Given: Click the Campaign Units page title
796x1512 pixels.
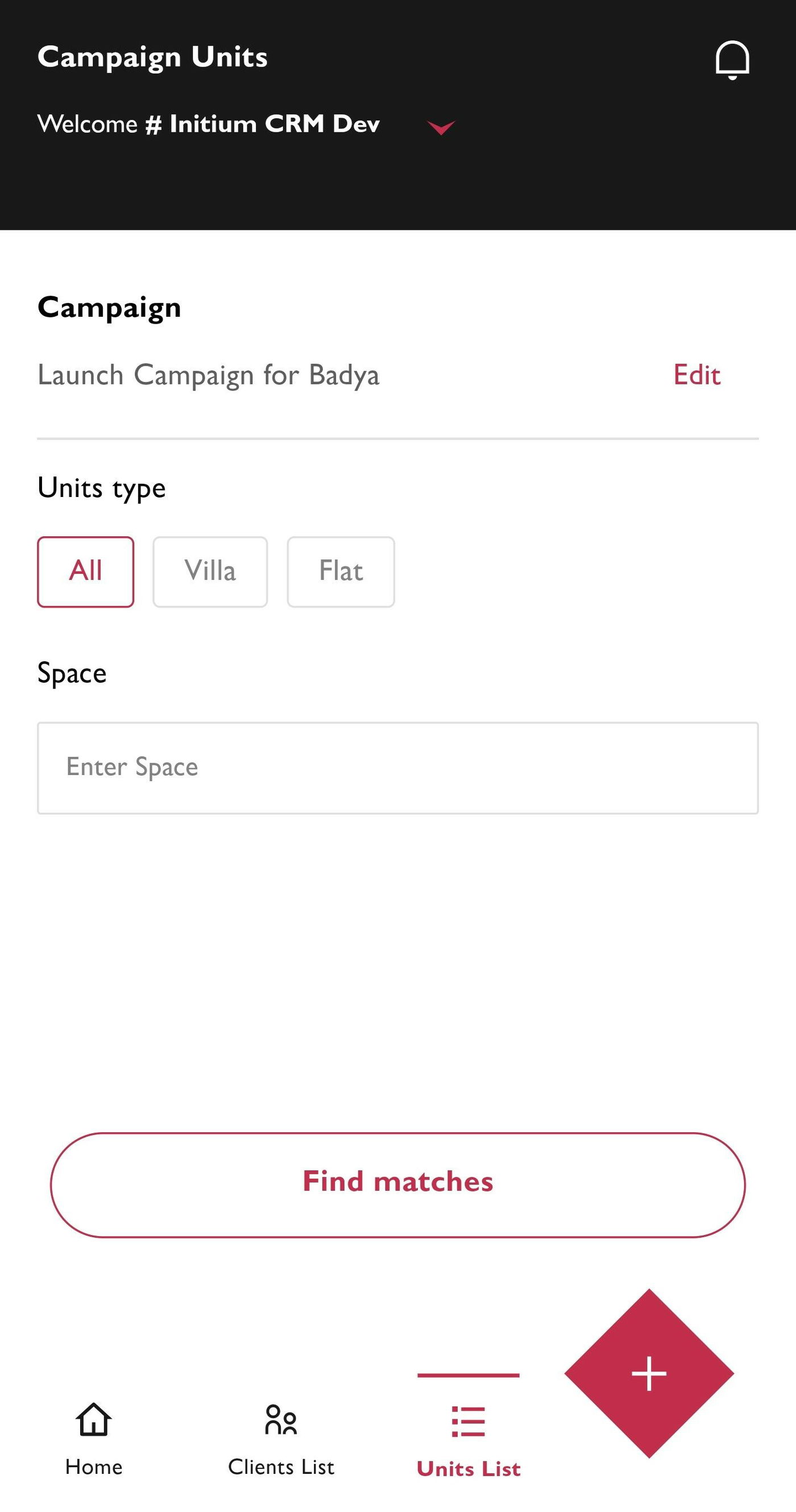Looking at the screenshot, I should click(152, 57).
